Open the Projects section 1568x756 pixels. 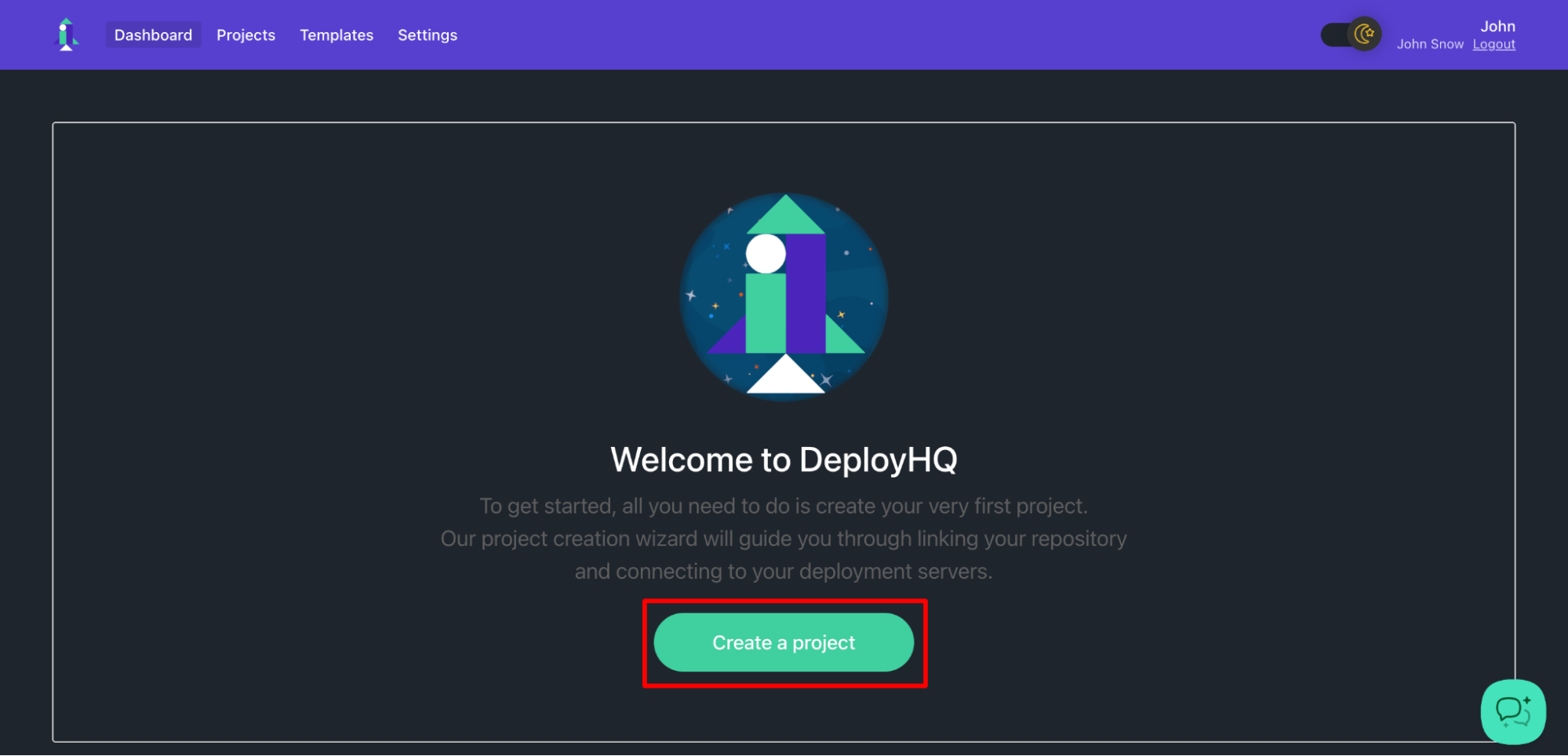(x=246, y=35)
